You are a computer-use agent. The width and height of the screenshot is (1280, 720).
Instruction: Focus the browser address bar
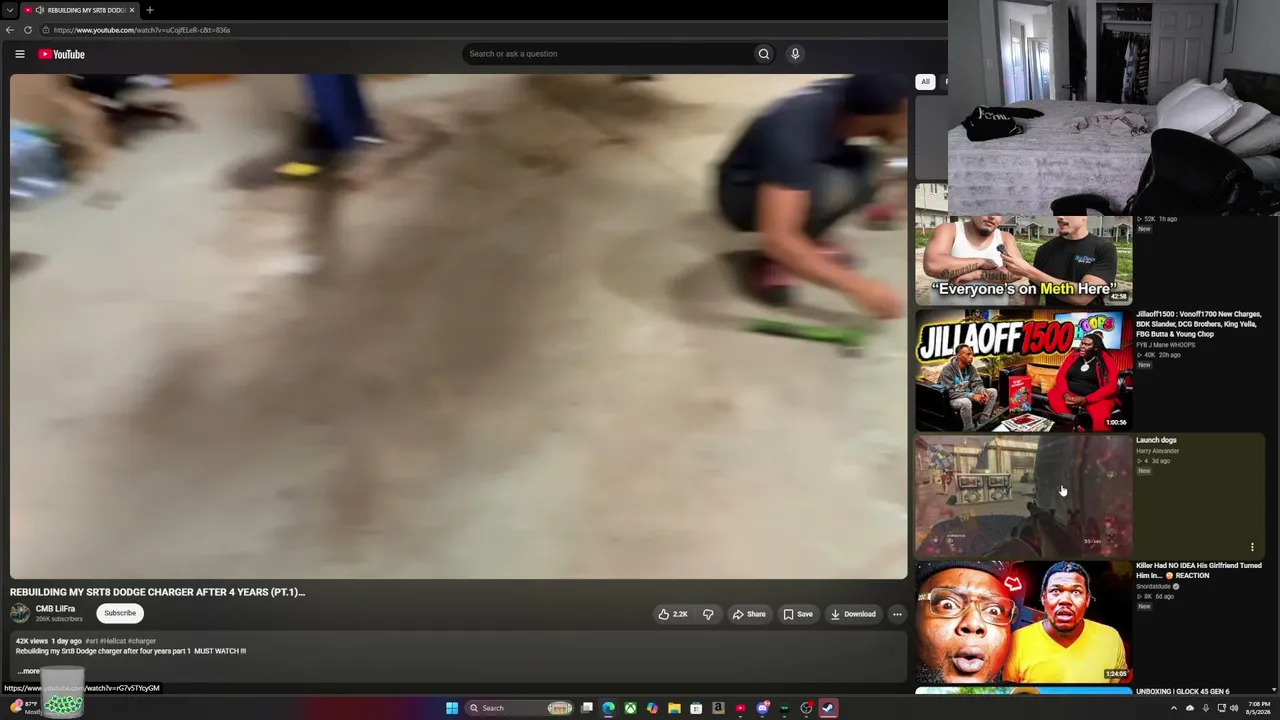[x=490, y=30]
